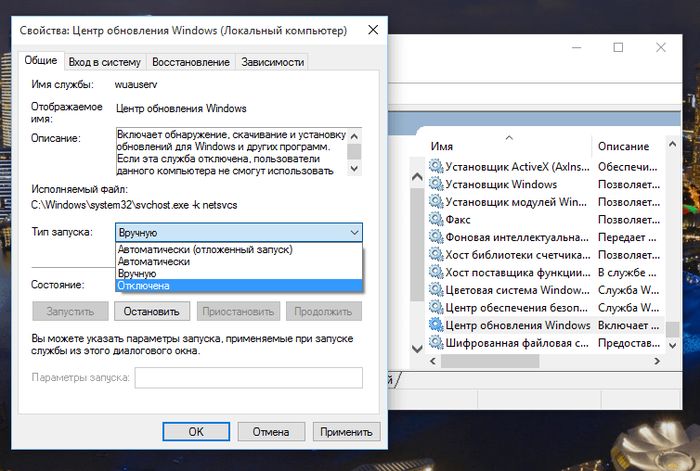Image resolution: width=700 pixels, height=471 pixels.
Task: Click gear icon next to Установщик Windows
Action: (x=435, y=184)
